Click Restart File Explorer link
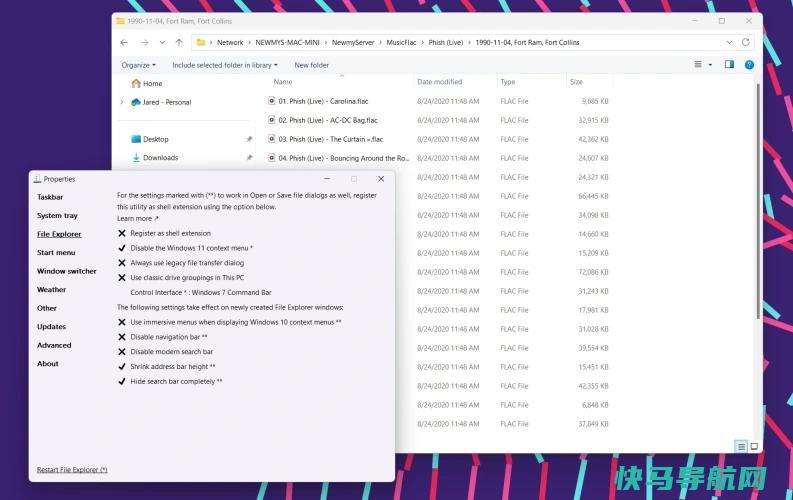The width and height of the screenshot is (793, 500). (x=72, y=470)
